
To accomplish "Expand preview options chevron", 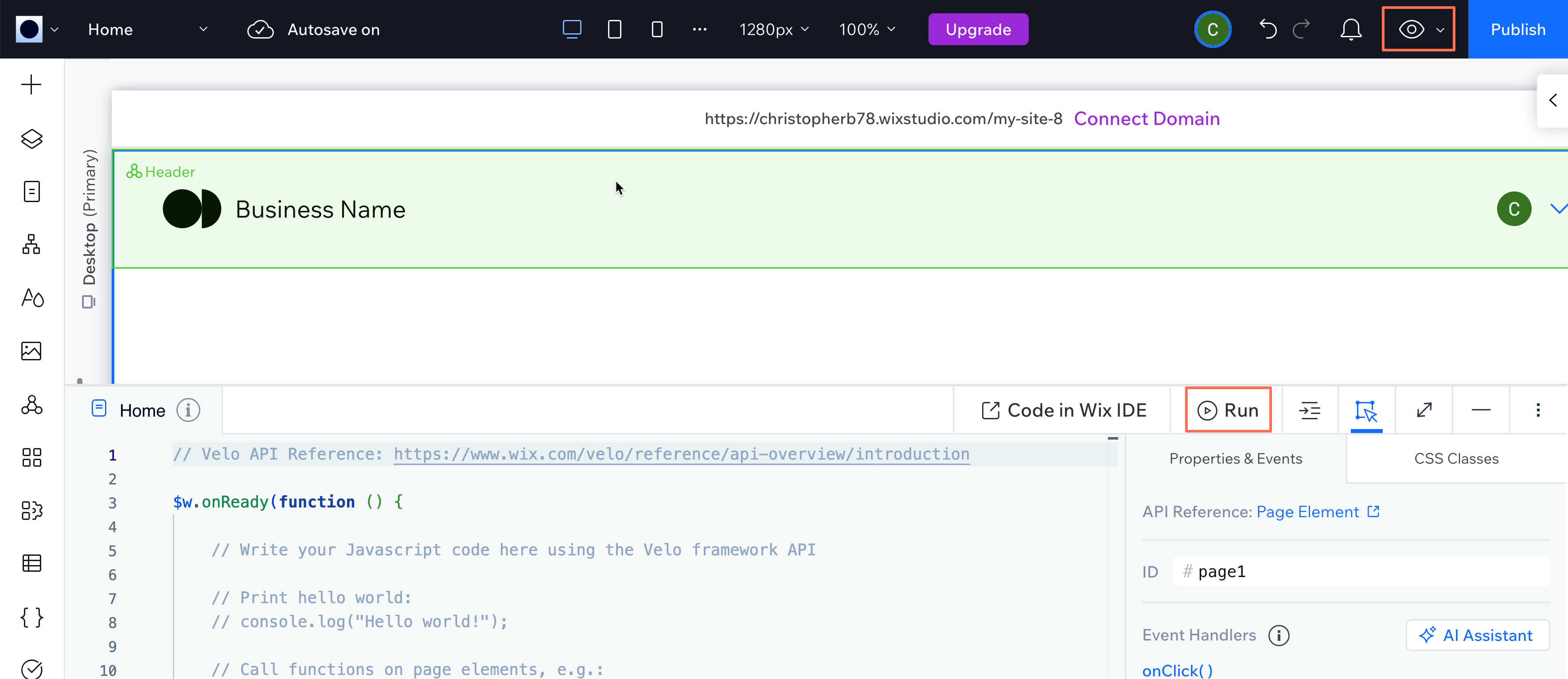I will (x=1440, y=30).
